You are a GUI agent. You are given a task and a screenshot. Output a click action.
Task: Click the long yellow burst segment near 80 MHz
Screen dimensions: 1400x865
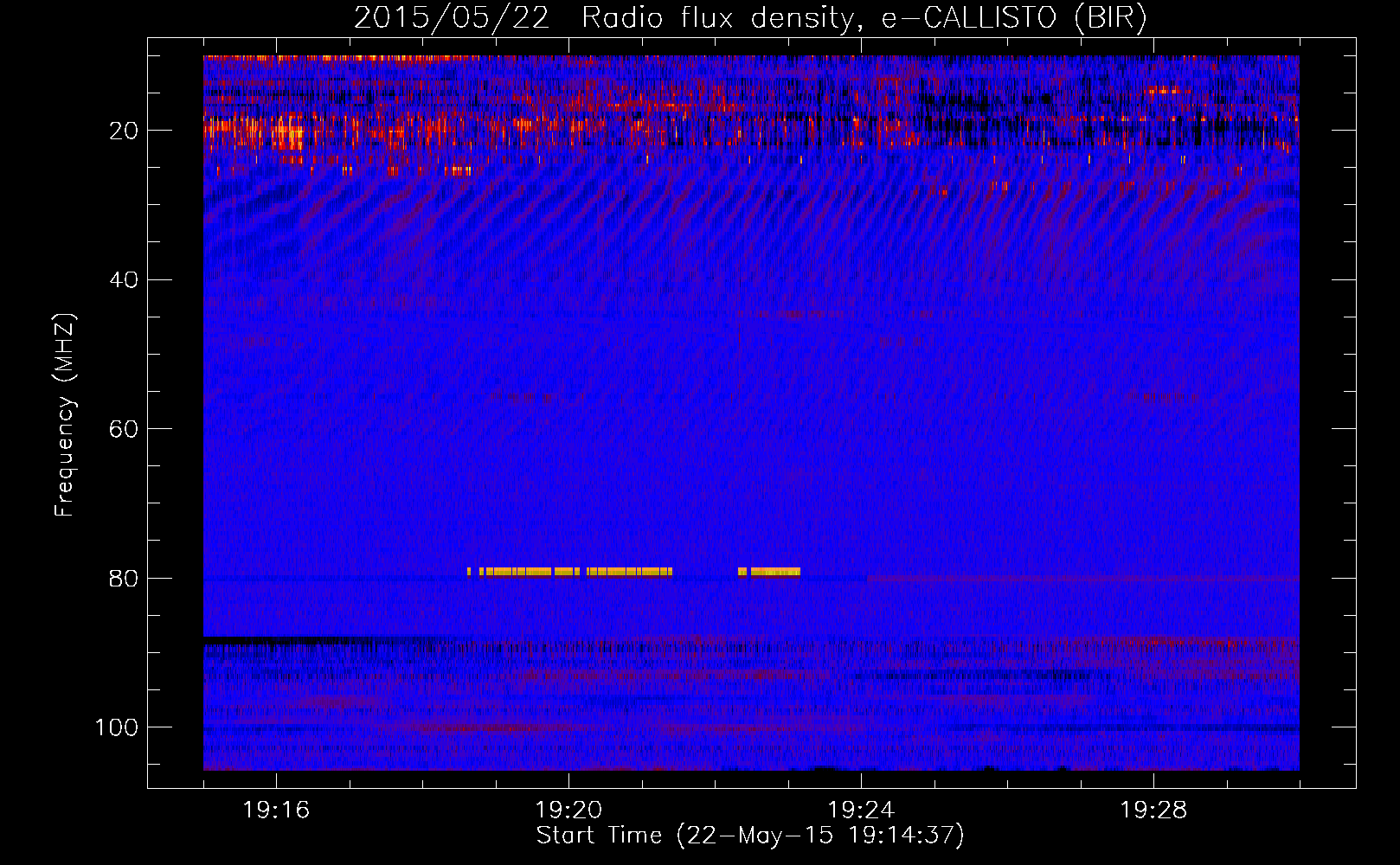[x=570, y=572]
